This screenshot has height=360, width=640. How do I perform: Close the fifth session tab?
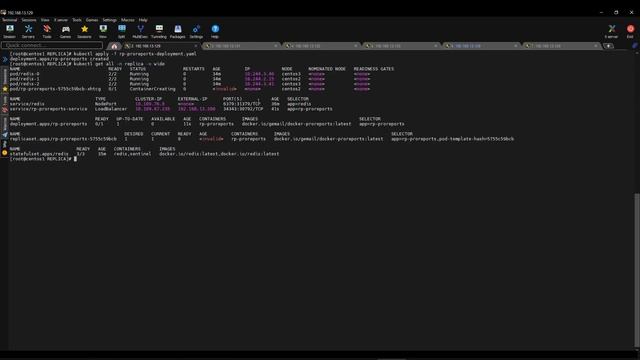[516, 46]
